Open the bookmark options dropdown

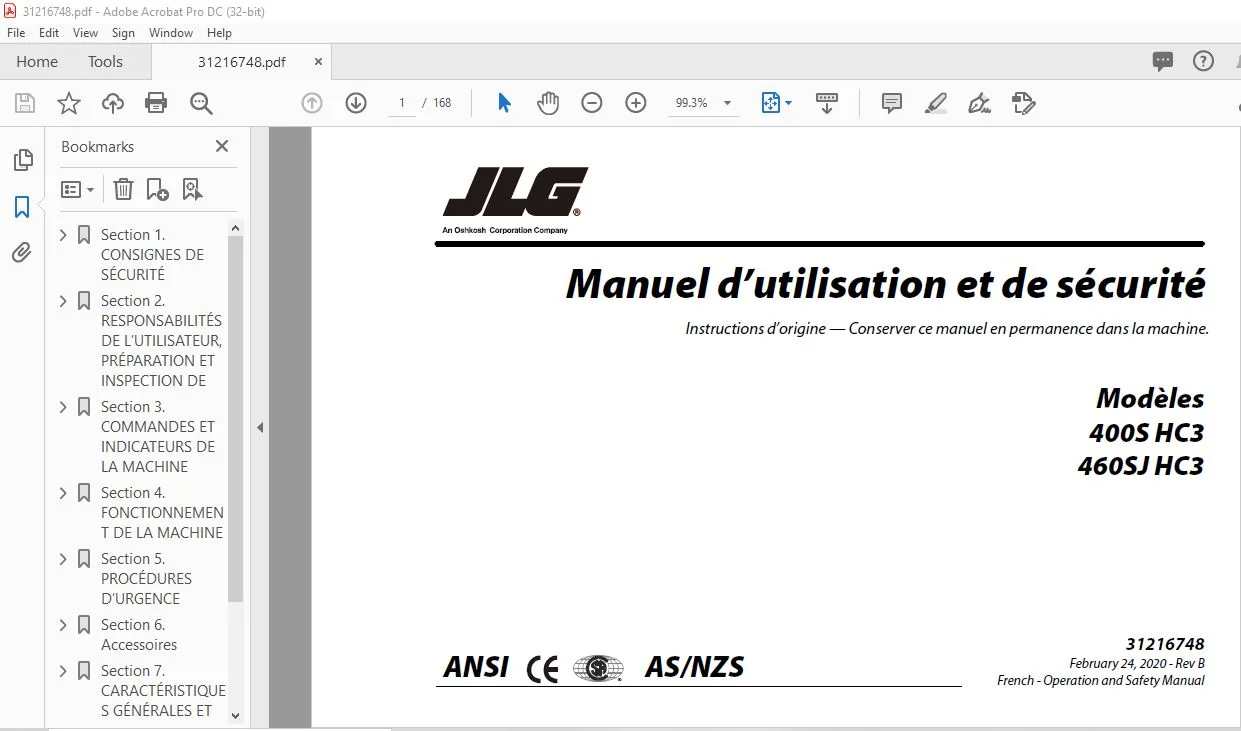coord(78,189)
